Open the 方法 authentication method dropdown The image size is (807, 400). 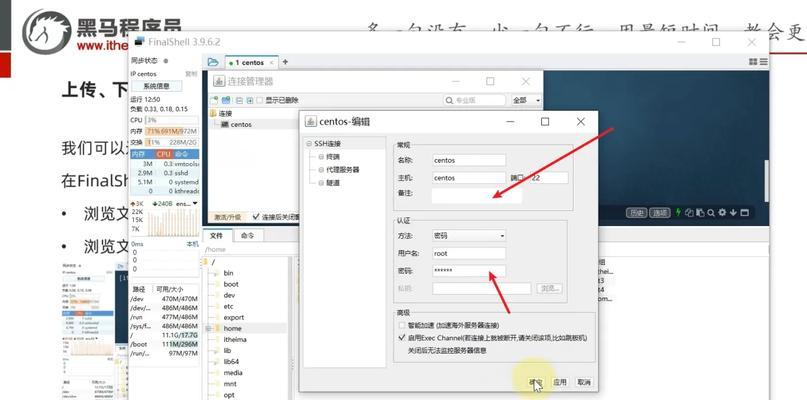coord(469,236)
